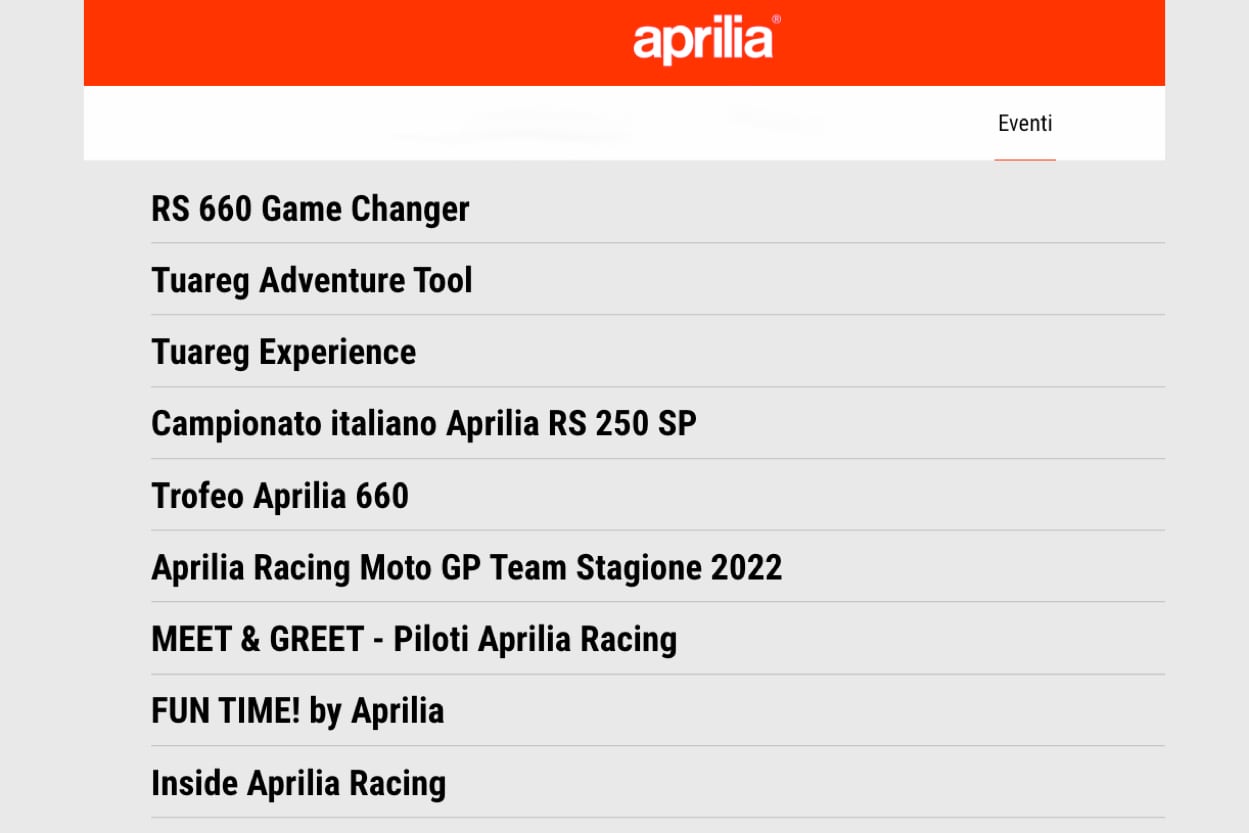Open RS 660 Game Changer event
1249x833 pixels.
coord(310,209)
